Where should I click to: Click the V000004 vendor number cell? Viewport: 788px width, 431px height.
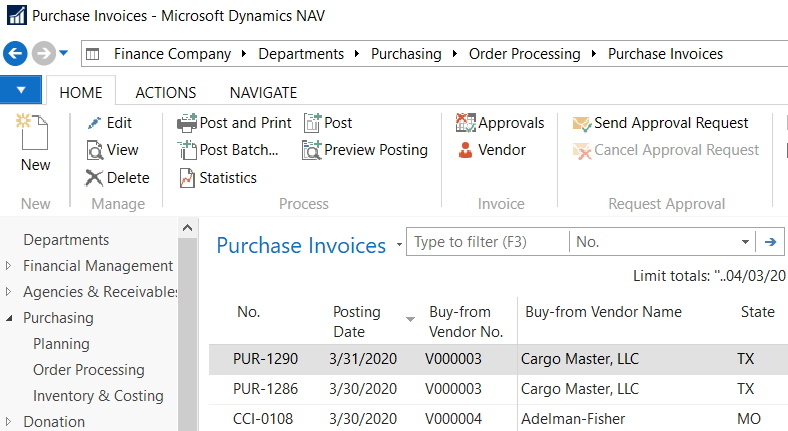pos(453,418)
